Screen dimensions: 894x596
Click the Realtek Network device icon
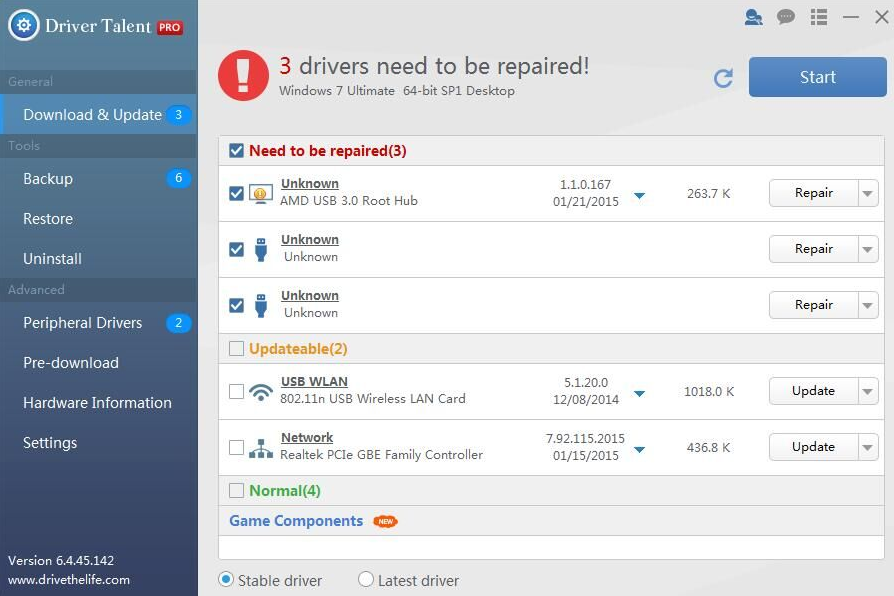[261, 448]
